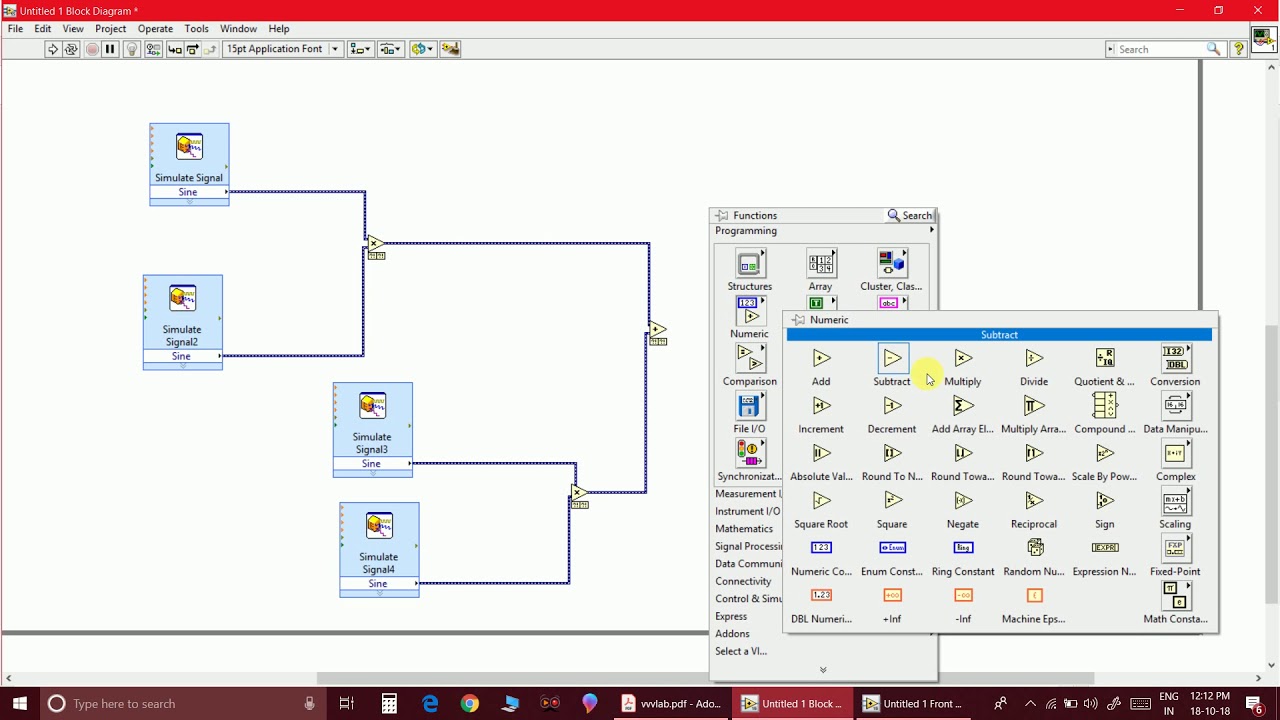Click the Select a VI... entry

741,651
